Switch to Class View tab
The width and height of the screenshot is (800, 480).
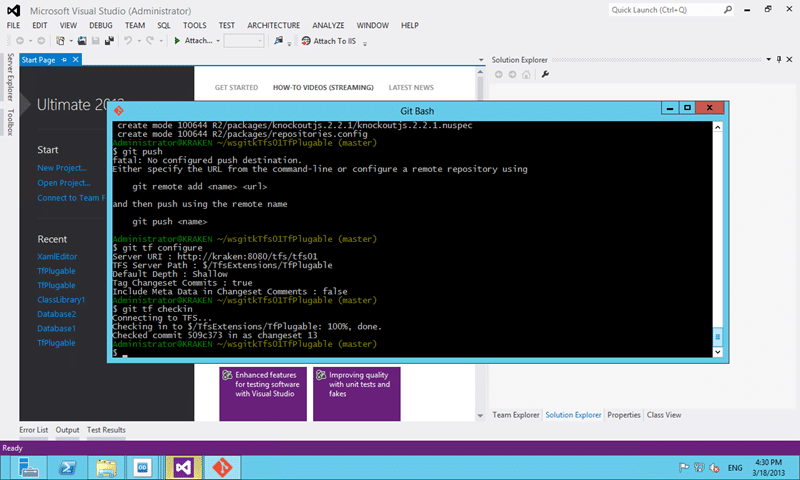[664, 415]
